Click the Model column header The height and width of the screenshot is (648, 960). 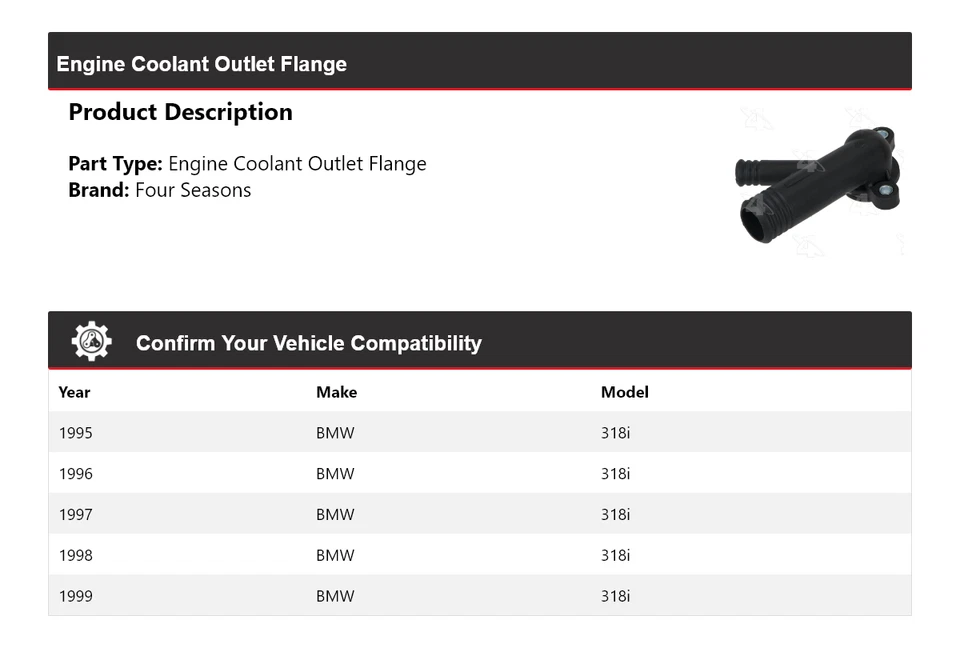pyautogui.click(x=624, y=392)
